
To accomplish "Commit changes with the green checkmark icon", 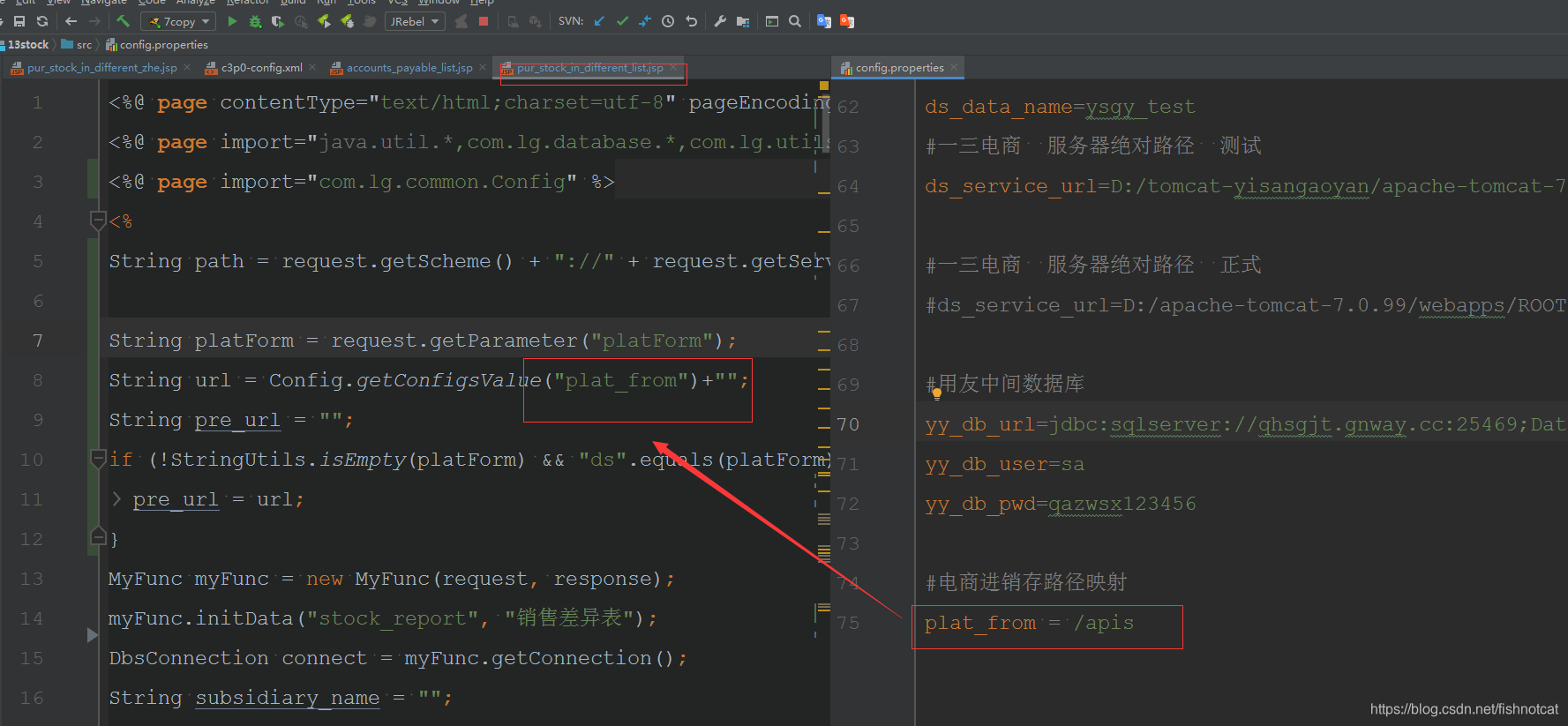I will click(622, 21).
